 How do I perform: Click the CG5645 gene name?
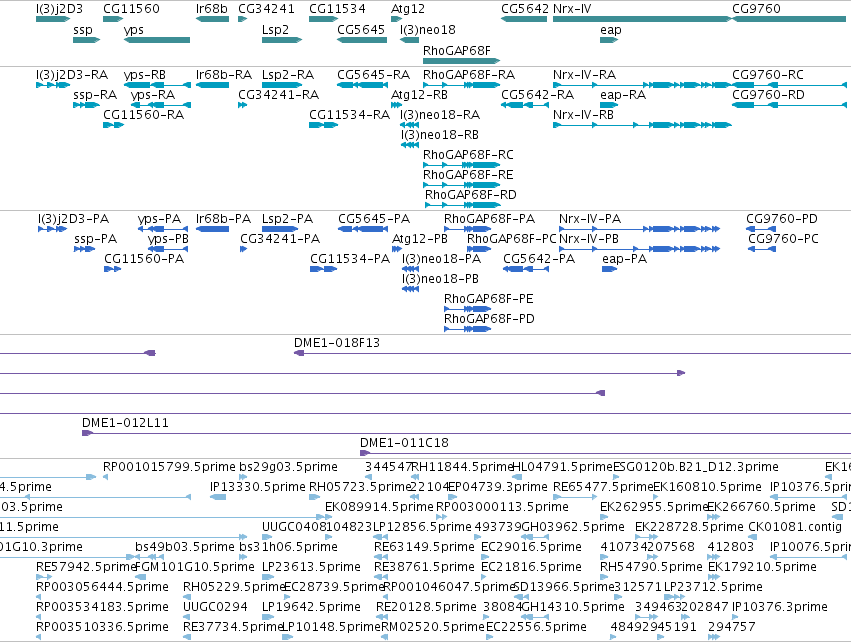pyautogui.click(x=361, y=30)
